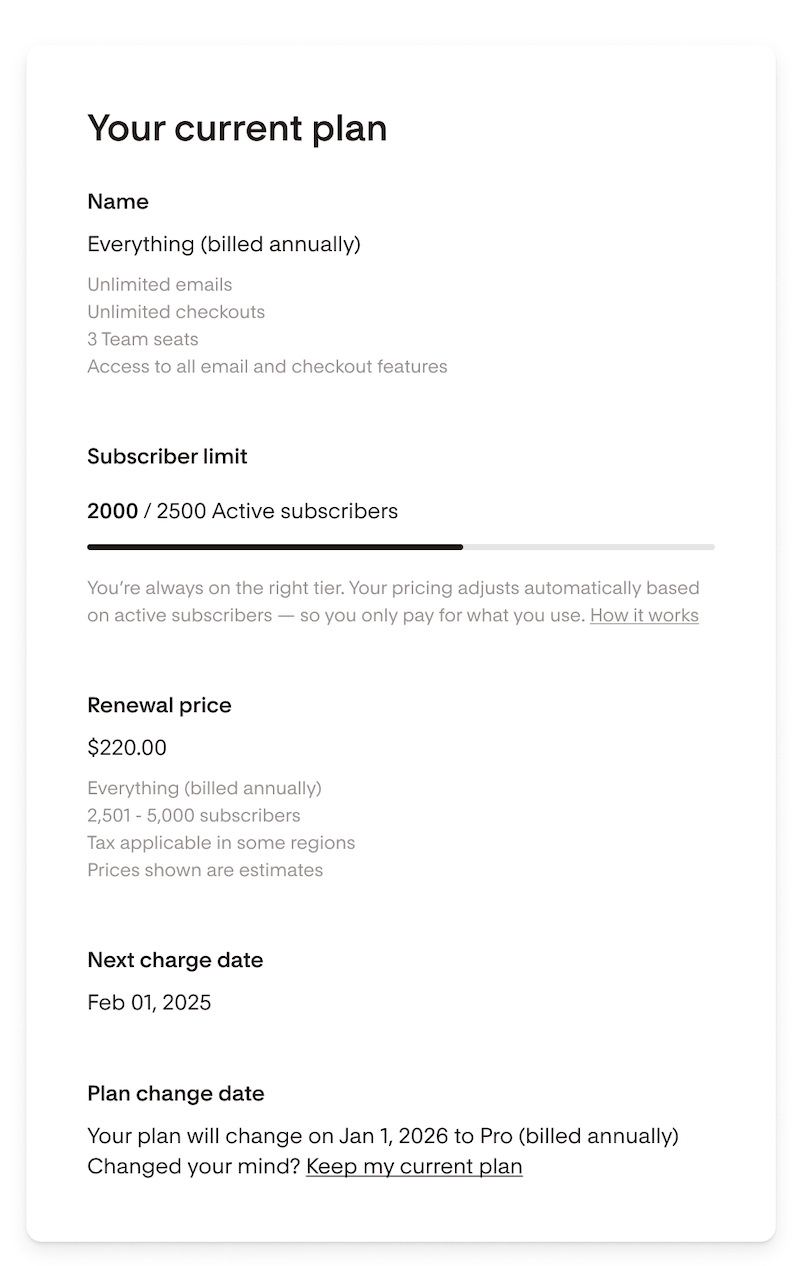Select the "Feb 01, 2025" charge date
This screenshot has width=804, height=1266.
tap(149, 1002)
